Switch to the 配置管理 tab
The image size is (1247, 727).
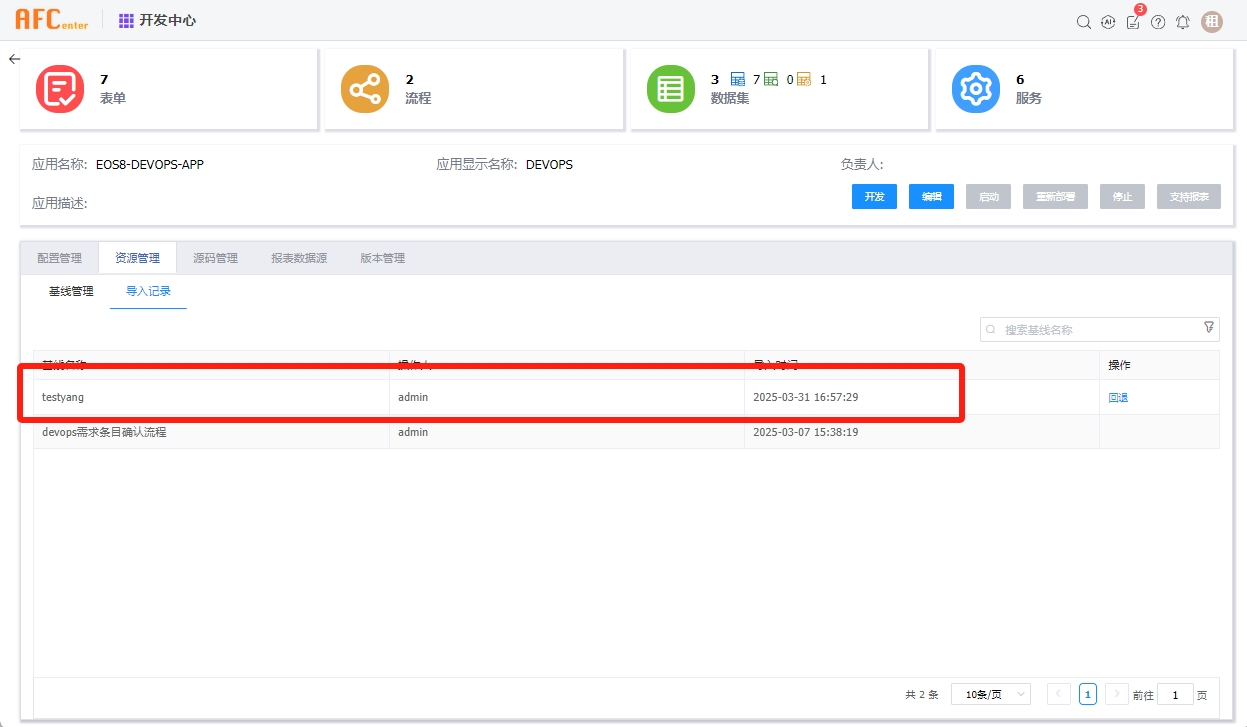pos(60,258)
